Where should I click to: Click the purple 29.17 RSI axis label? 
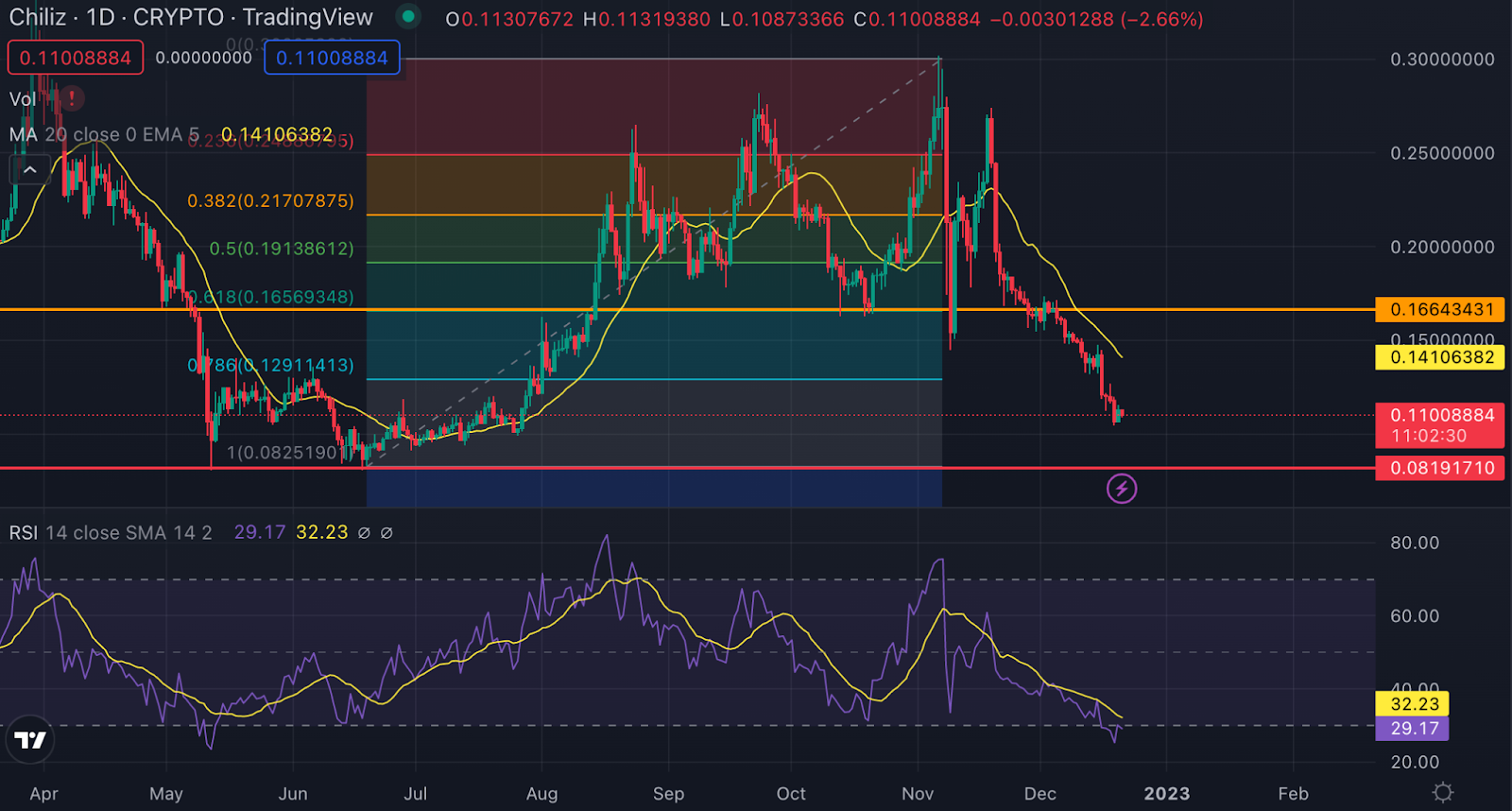1413,729
